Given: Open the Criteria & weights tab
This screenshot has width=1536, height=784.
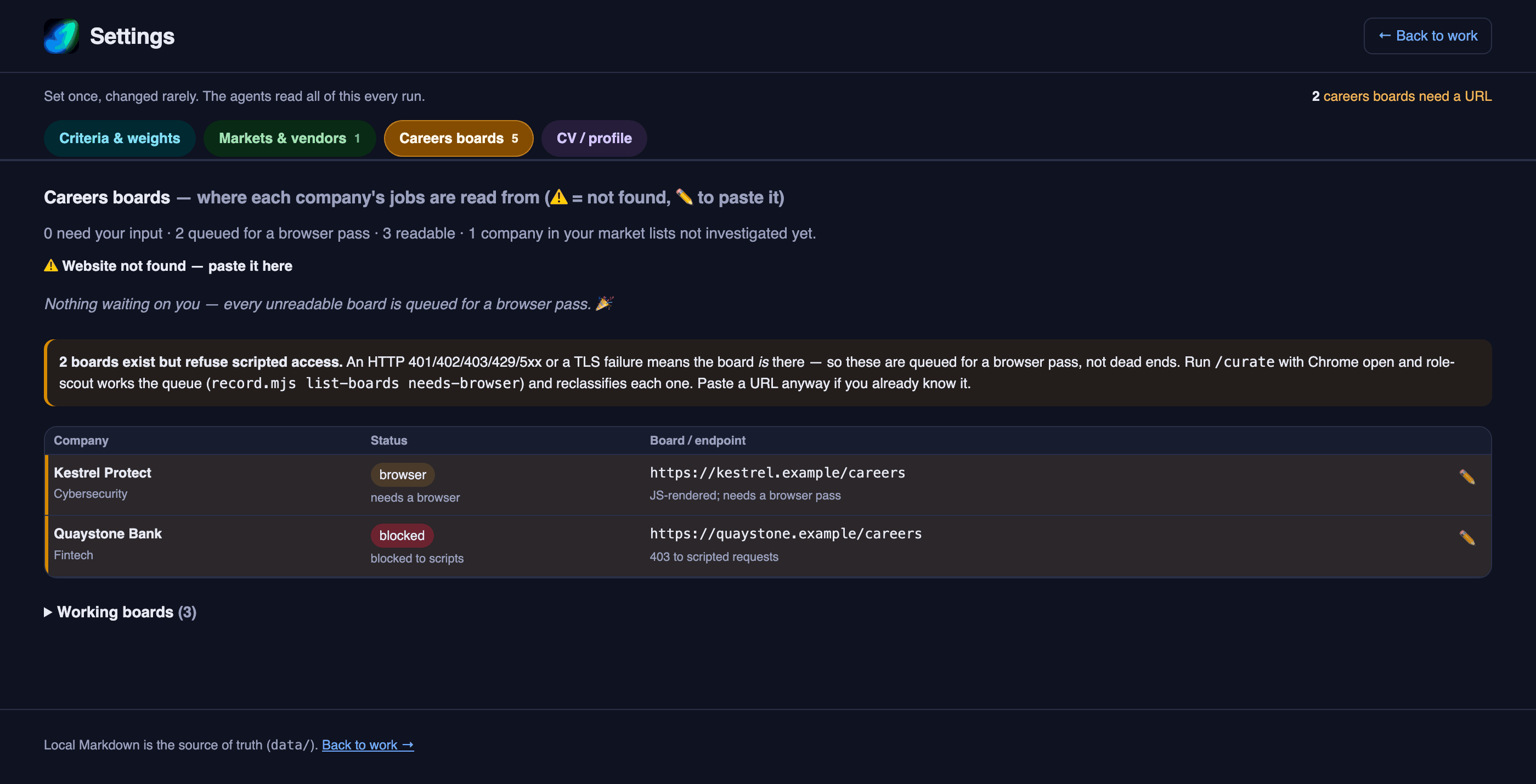Looking at the screenshot, I should coord(119,138).
